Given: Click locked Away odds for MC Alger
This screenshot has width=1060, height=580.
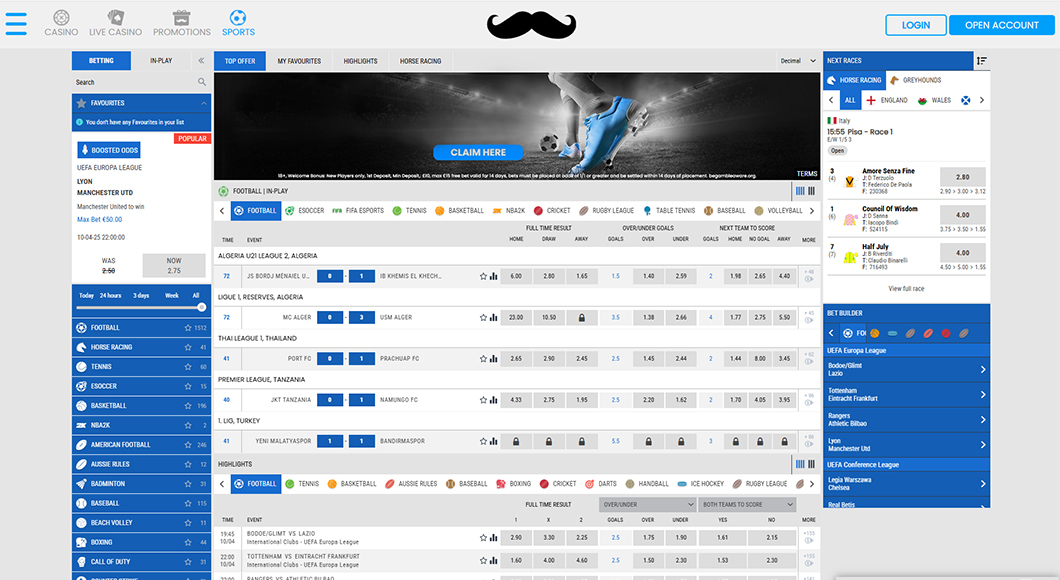Looking at the screenshot, I should tap(581, 318).
